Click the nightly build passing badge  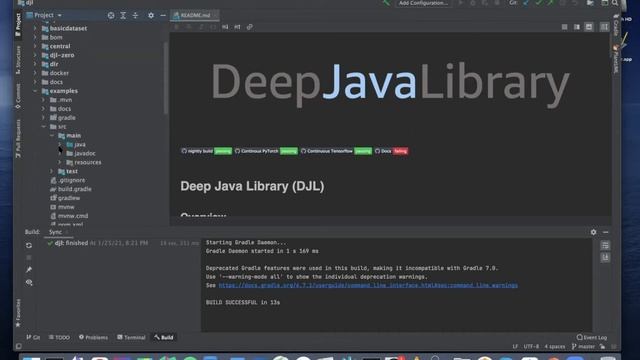point(206,151)
